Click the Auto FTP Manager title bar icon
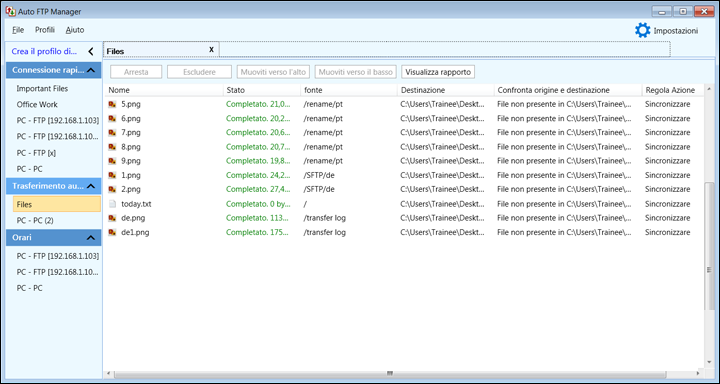The width and height of the screenshot is (720, 384). (10, 11)
